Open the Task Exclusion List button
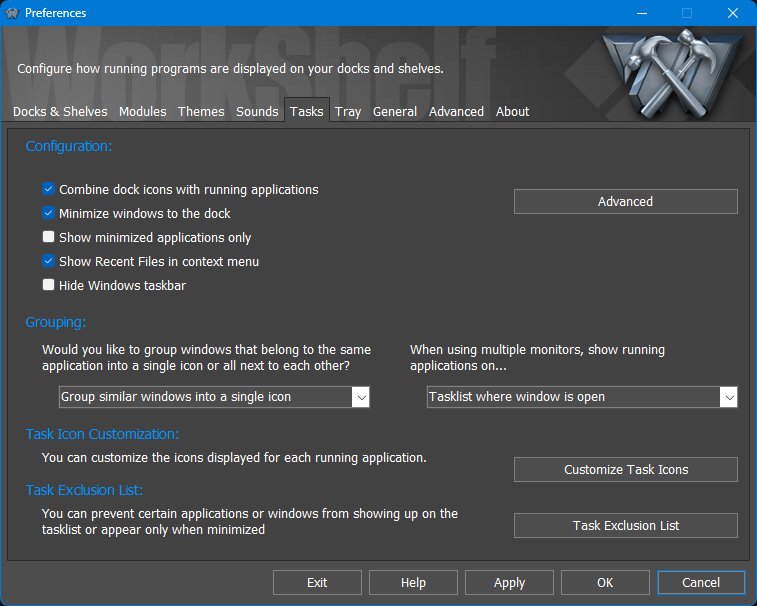The image size is (757, 606). (626, 525)
